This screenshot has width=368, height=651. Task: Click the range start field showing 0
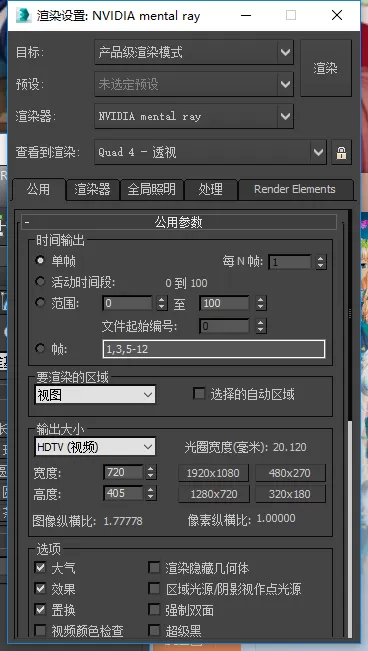(128, 303)
